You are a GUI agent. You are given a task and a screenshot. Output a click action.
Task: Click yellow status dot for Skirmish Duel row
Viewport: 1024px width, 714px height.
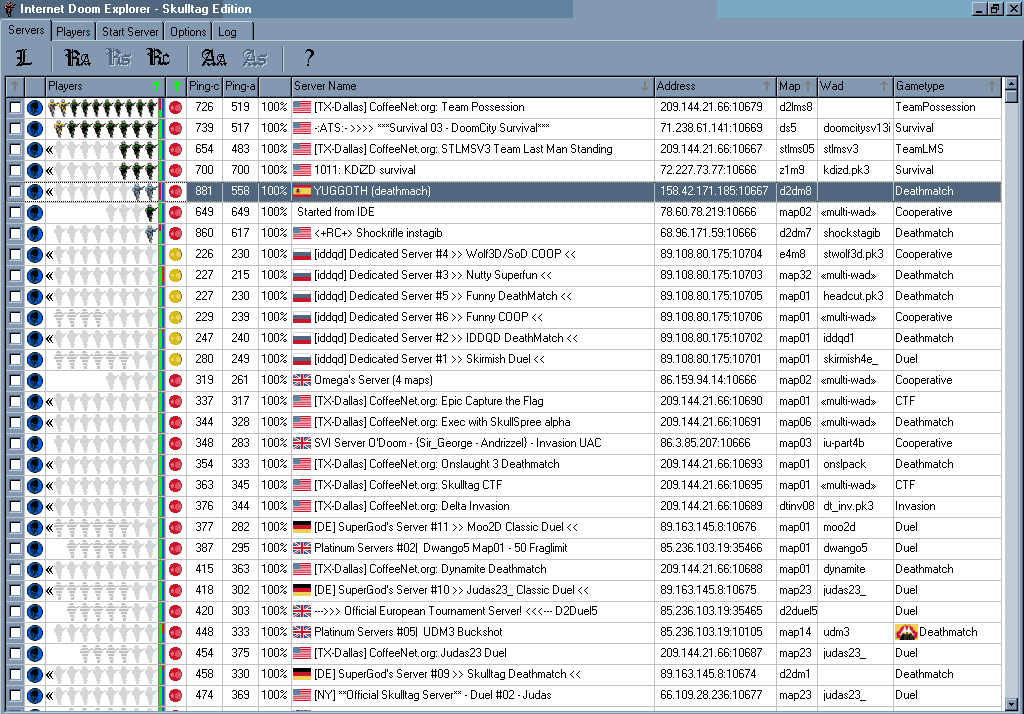point(175,359)
